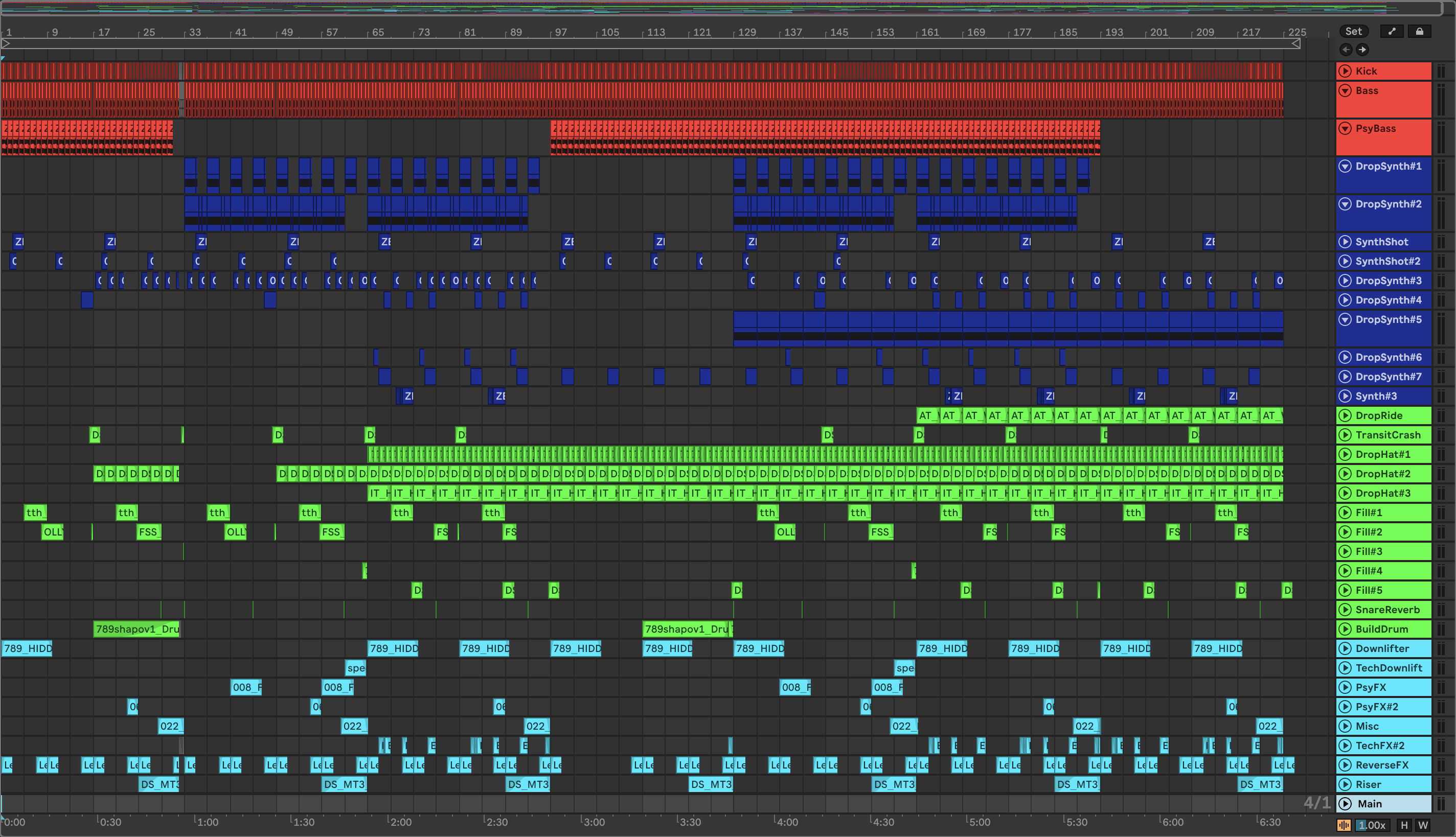Select the first 789shapov1_Dru clip on BuildDrum
This screenshot has height=837, width=1456.
coord(136,629)
